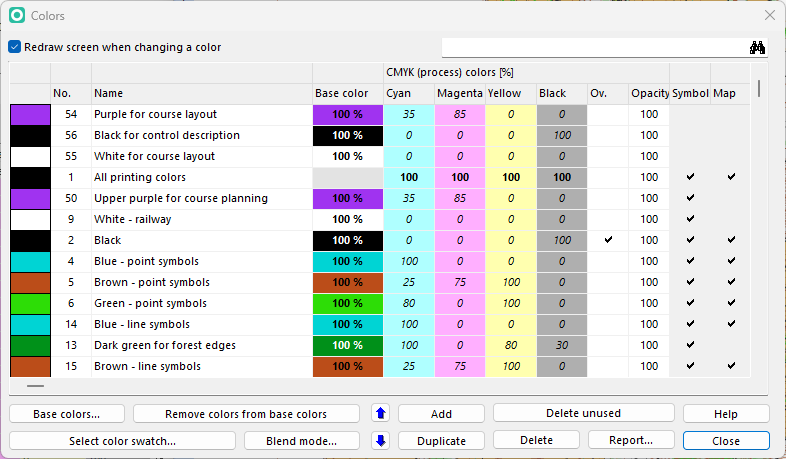Click Magenta value 75 in Brown - point symbols
Viewport: 786px width, 459px height.
(x=460, y=283)
